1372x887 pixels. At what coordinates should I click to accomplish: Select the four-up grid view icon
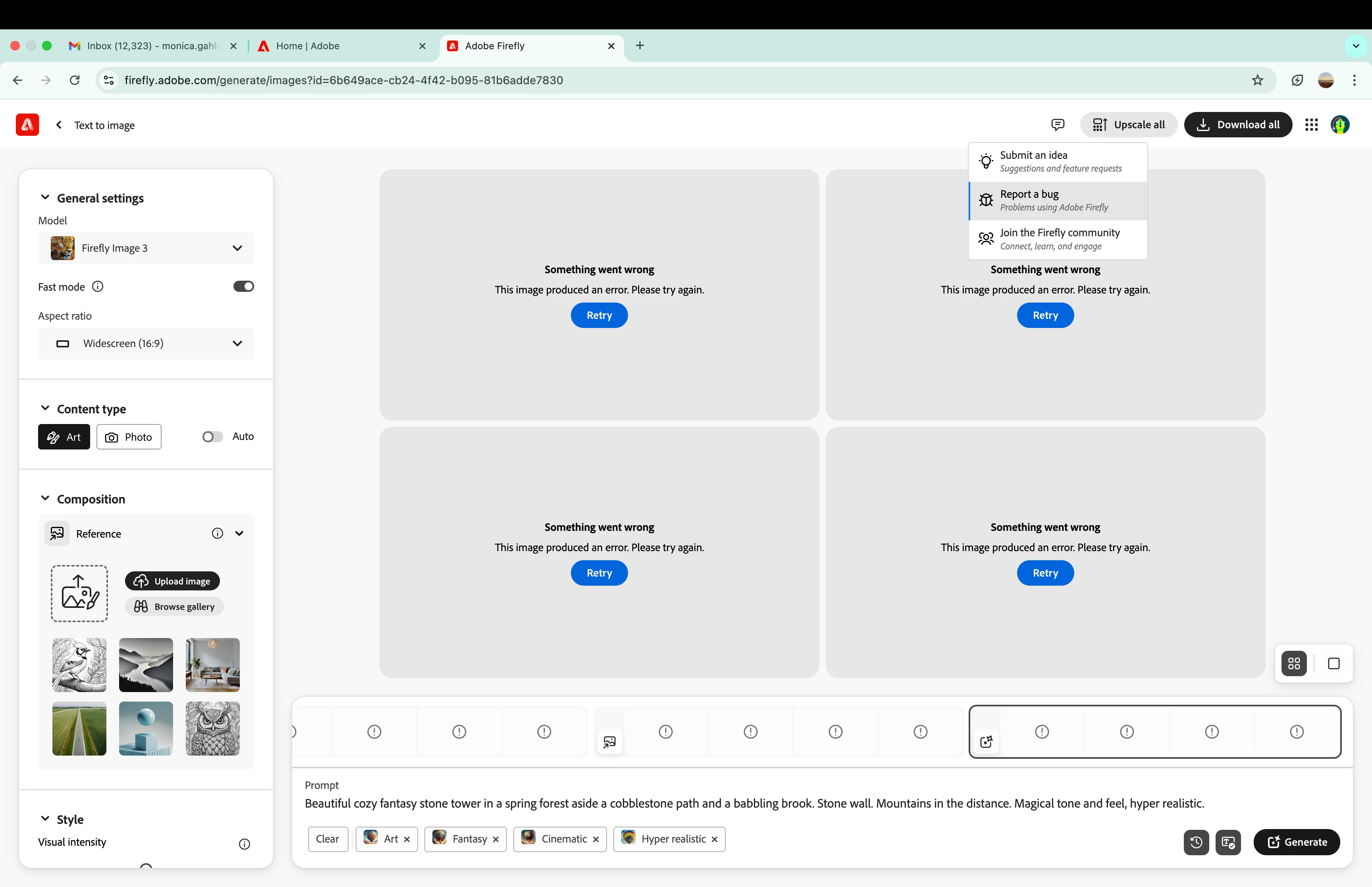coord(1294,663)
